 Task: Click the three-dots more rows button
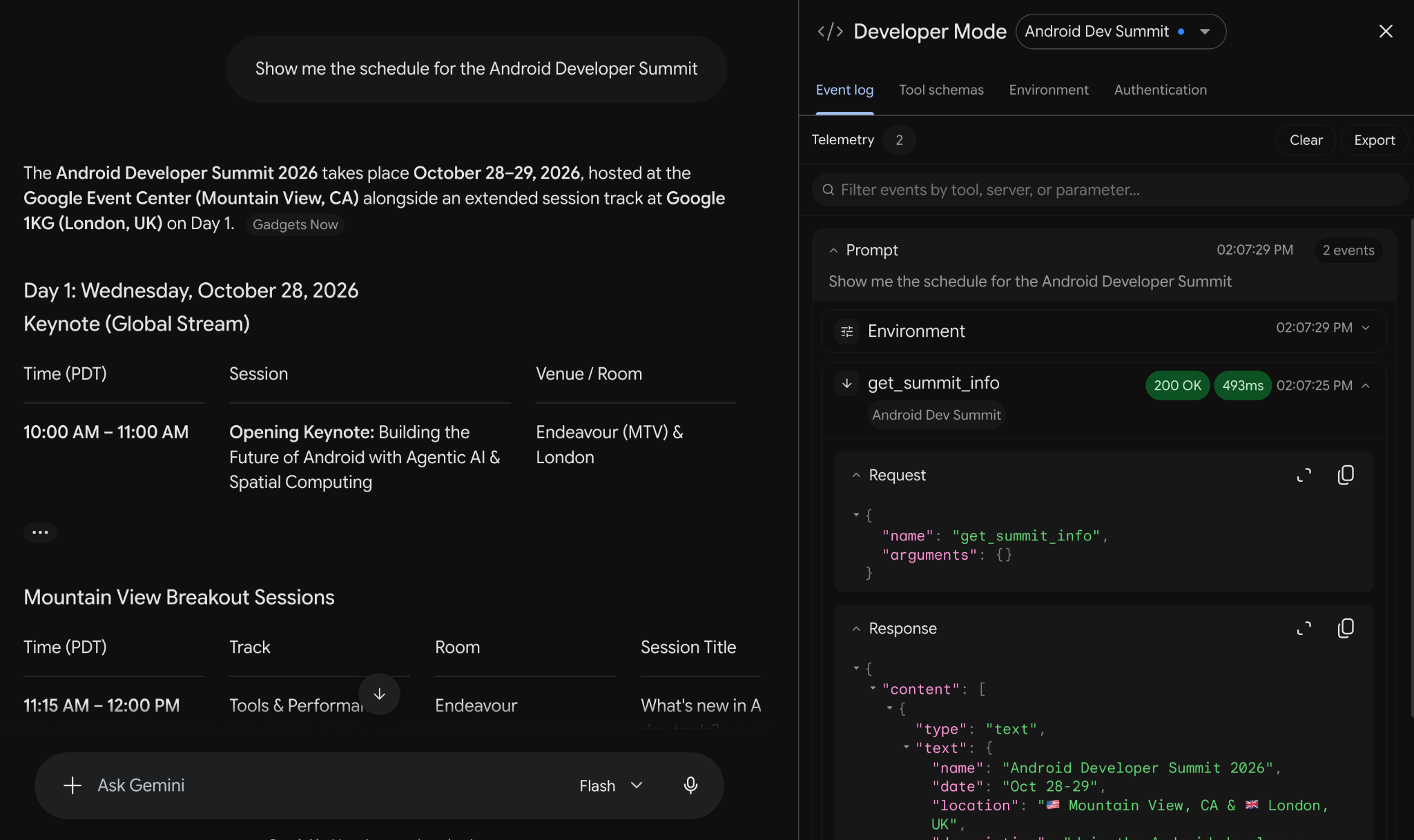point(40,532)
